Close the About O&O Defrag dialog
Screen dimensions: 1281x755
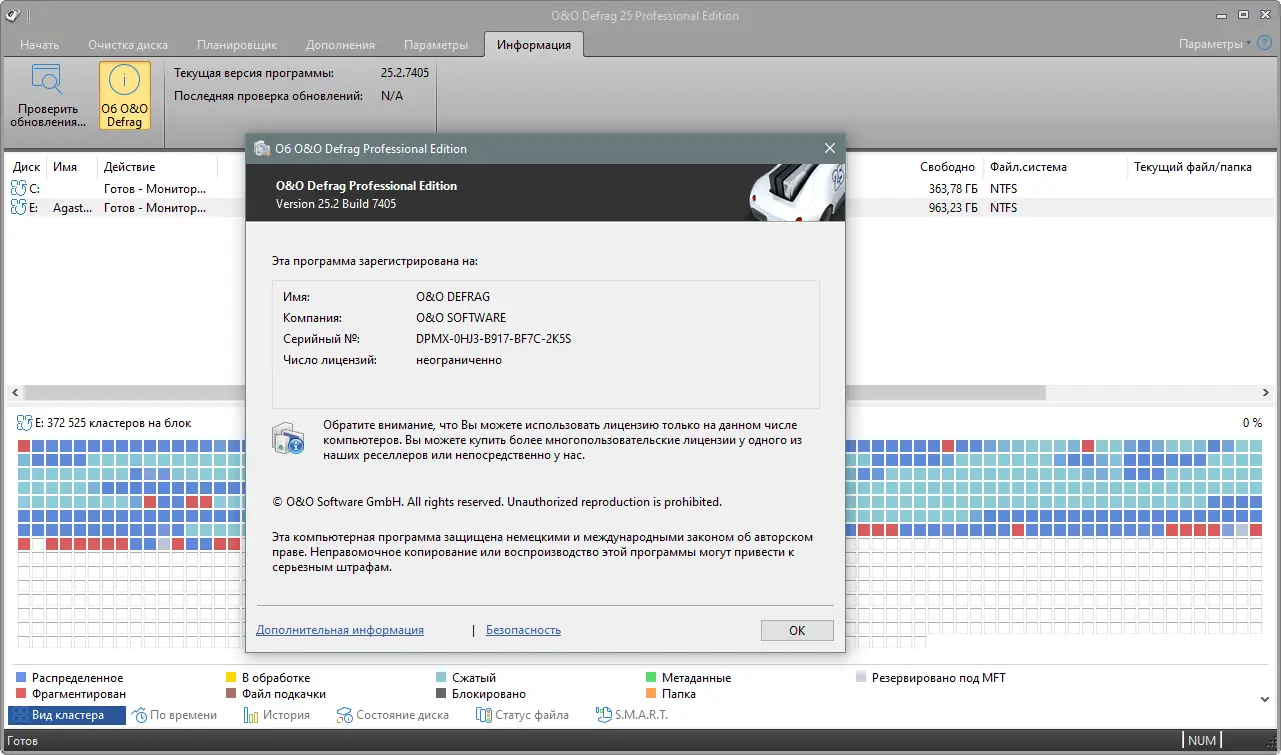click(829, 148)
